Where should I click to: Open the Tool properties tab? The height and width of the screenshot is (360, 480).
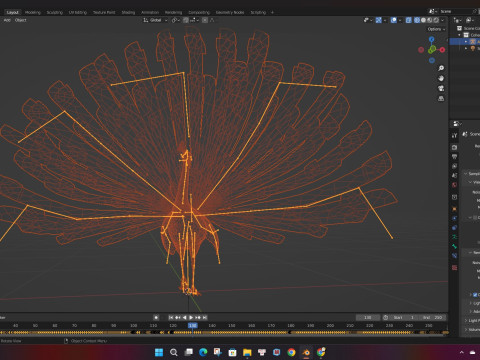[454, 135]
